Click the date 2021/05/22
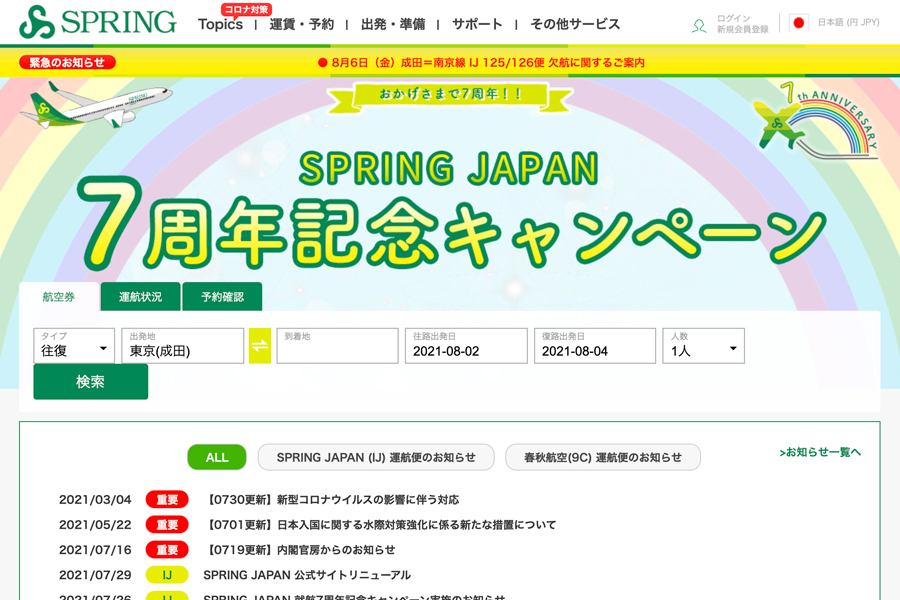This screenshot has height=600, width=900. [95, 525]
